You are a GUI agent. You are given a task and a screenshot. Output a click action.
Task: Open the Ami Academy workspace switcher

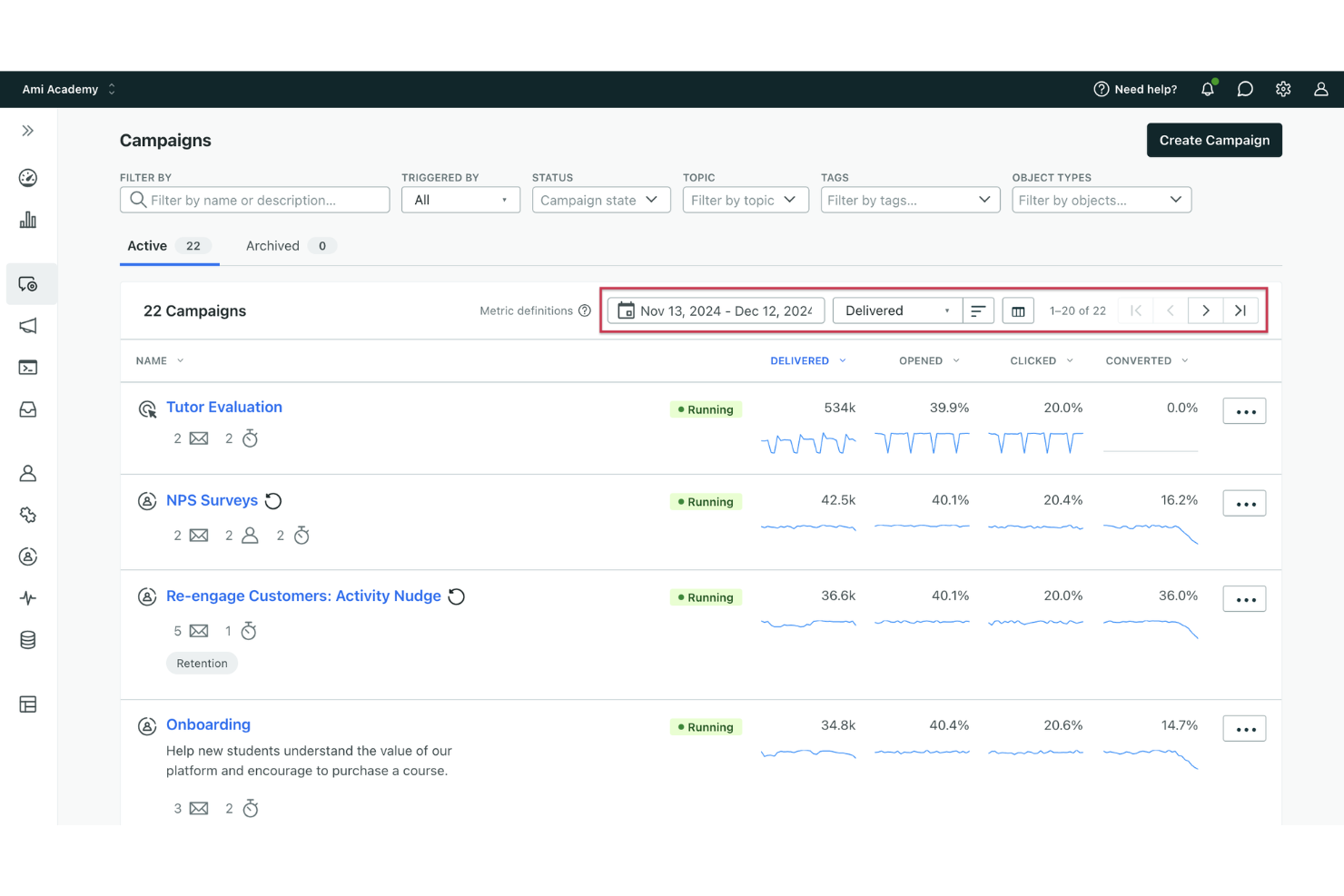(69, 89)
